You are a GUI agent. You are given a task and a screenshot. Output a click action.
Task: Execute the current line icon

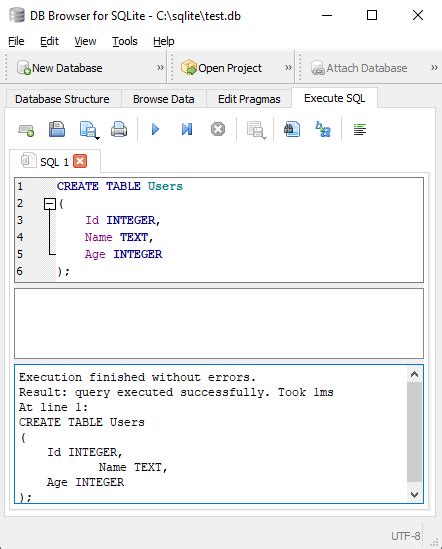click(x=187, y=129)
